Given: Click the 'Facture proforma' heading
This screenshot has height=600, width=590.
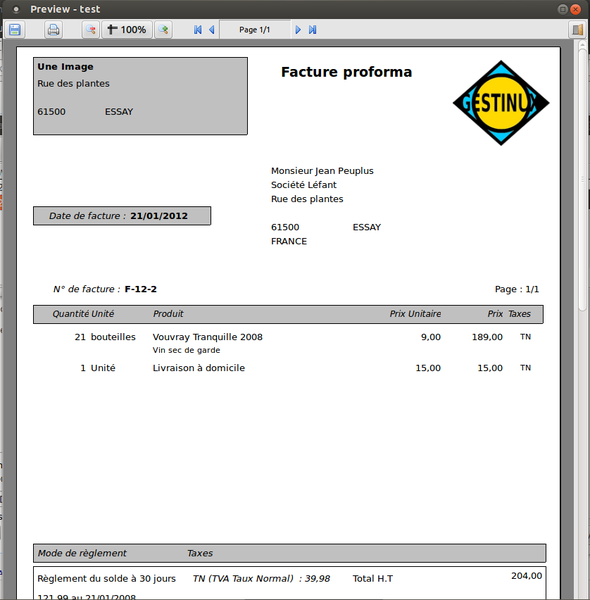Looking at the screenshot, I should (x=346, y=72).
